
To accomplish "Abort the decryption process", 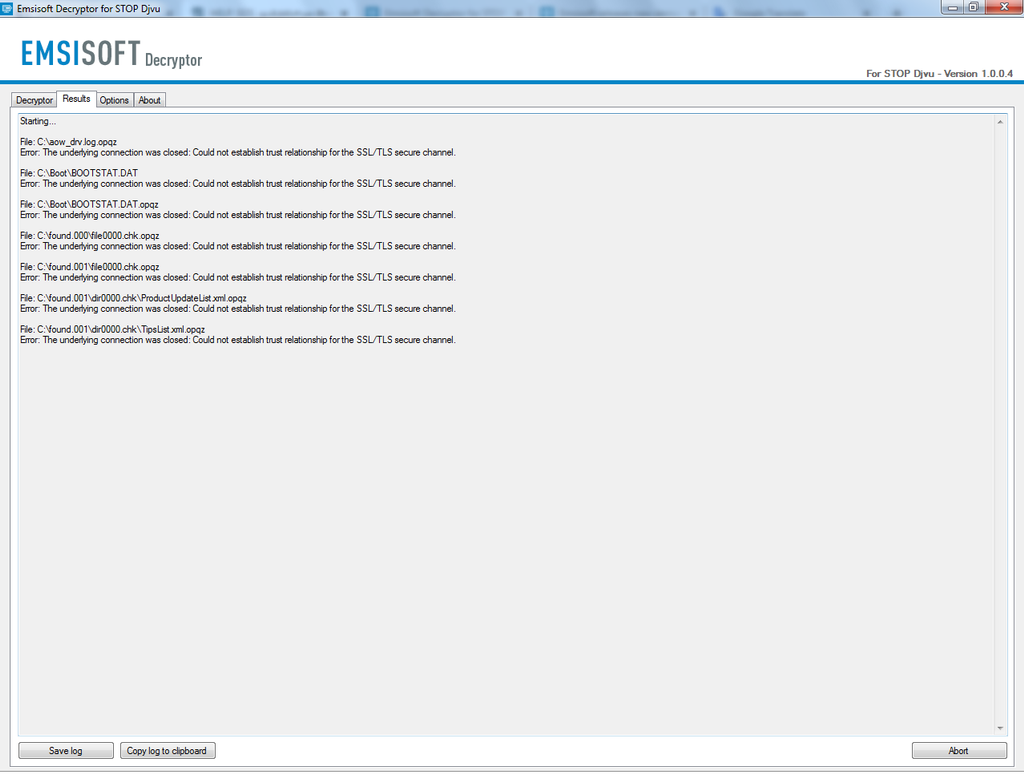I will pos(959,751).
